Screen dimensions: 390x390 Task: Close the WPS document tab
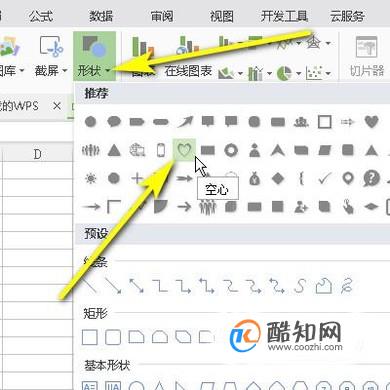tap(57, 106)
